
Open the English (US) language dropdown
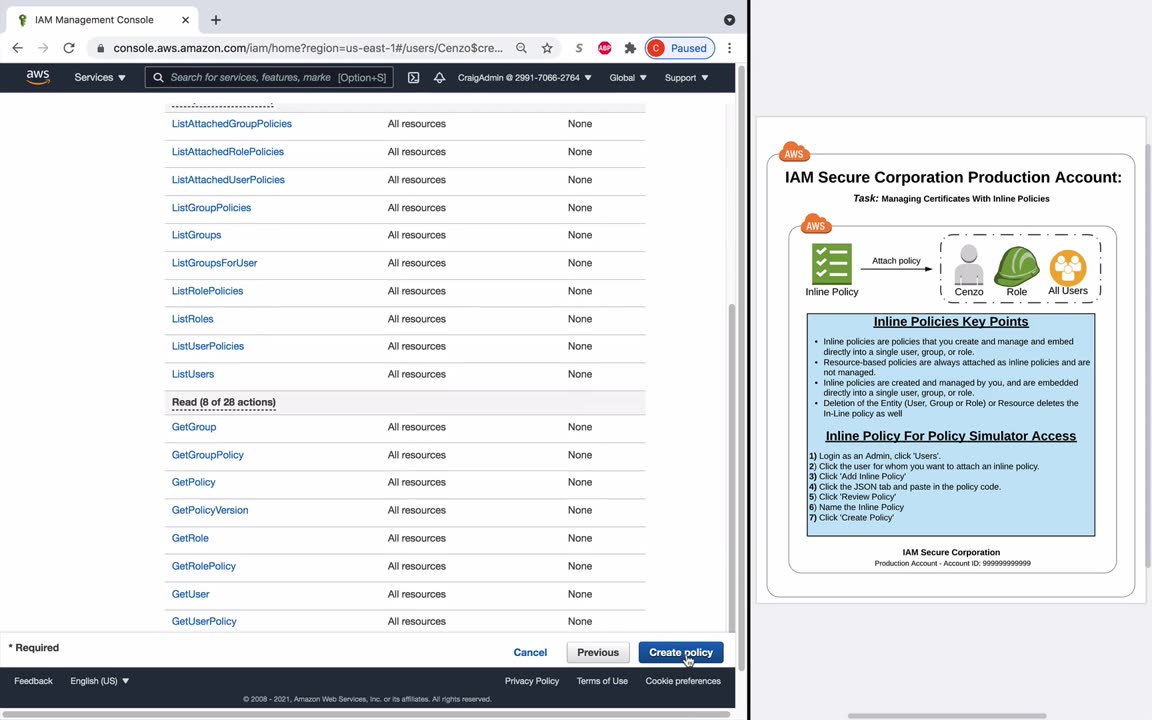99,681
